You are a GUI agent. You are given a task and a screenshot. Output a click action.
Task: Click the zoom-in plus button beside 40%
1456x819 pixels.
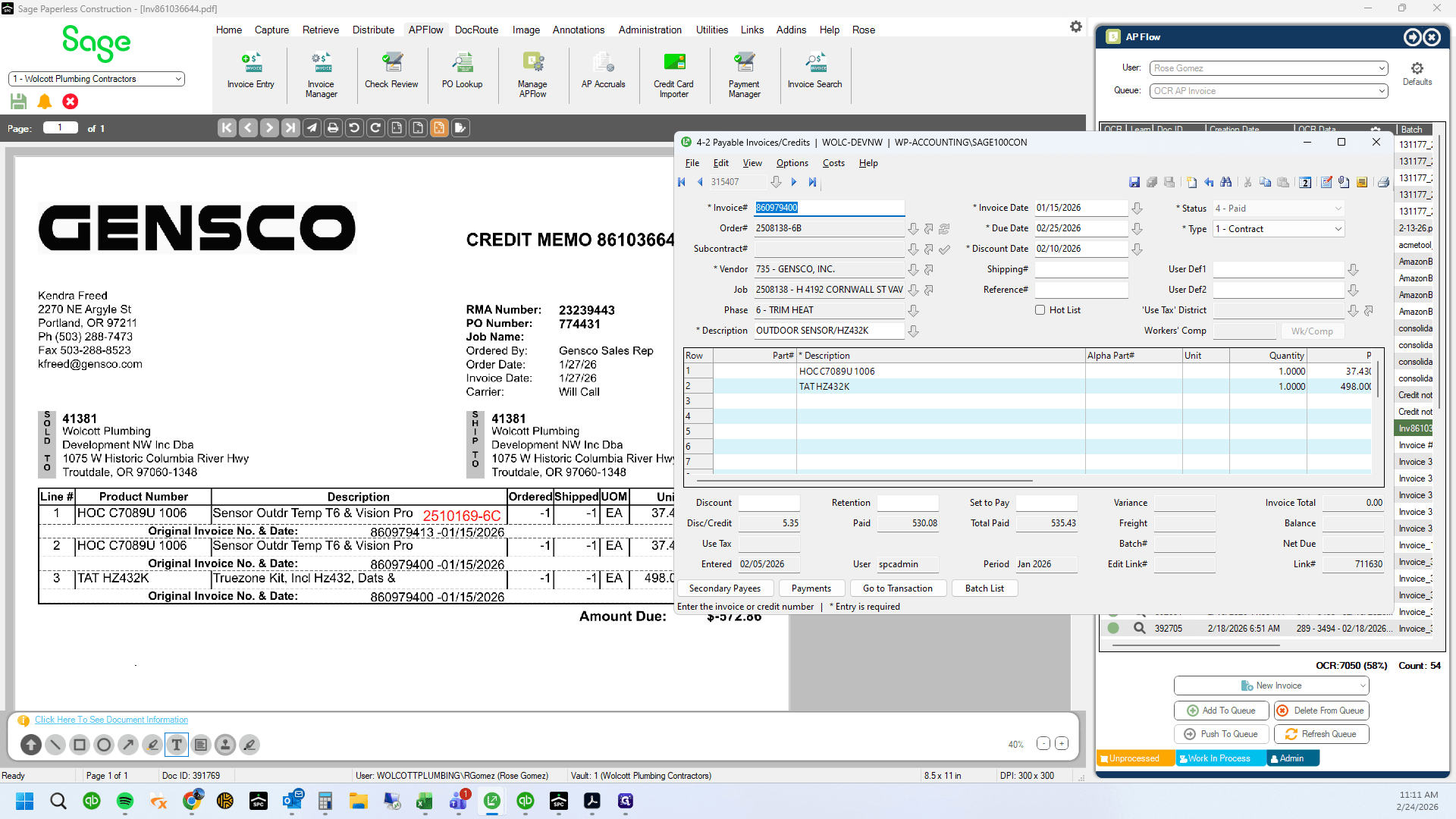pyautogui.click(x=1062, y=744)
